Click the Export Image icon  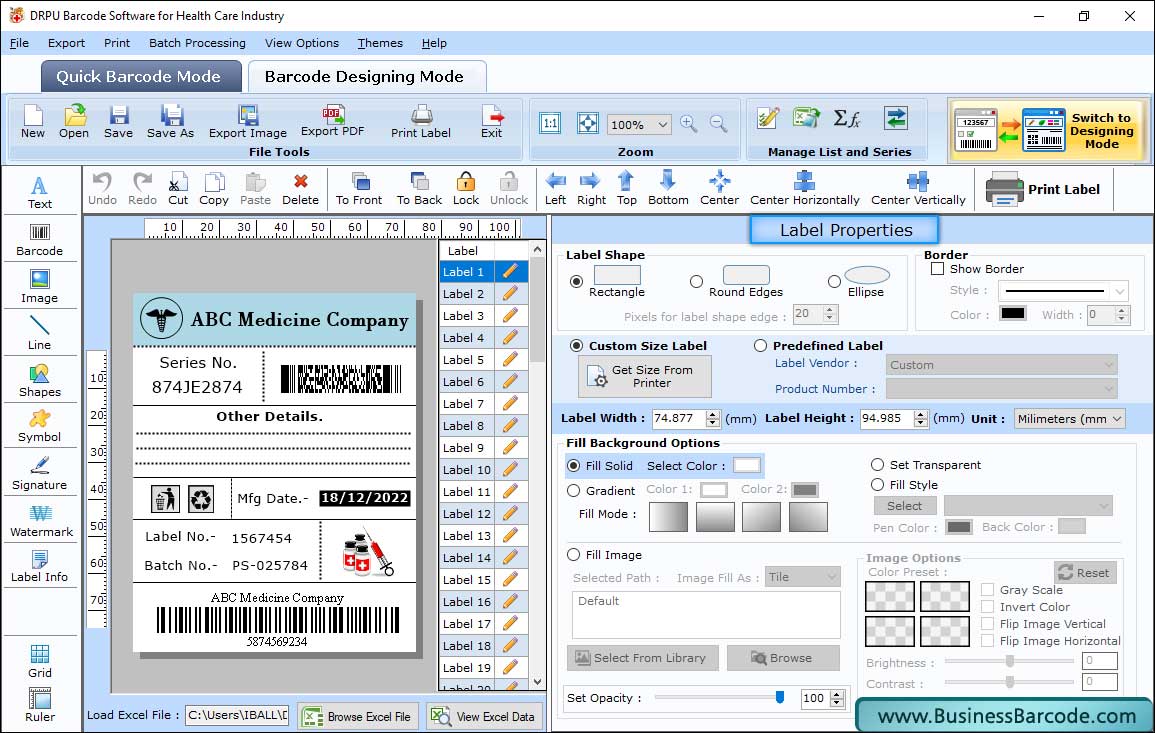[248, 122]
